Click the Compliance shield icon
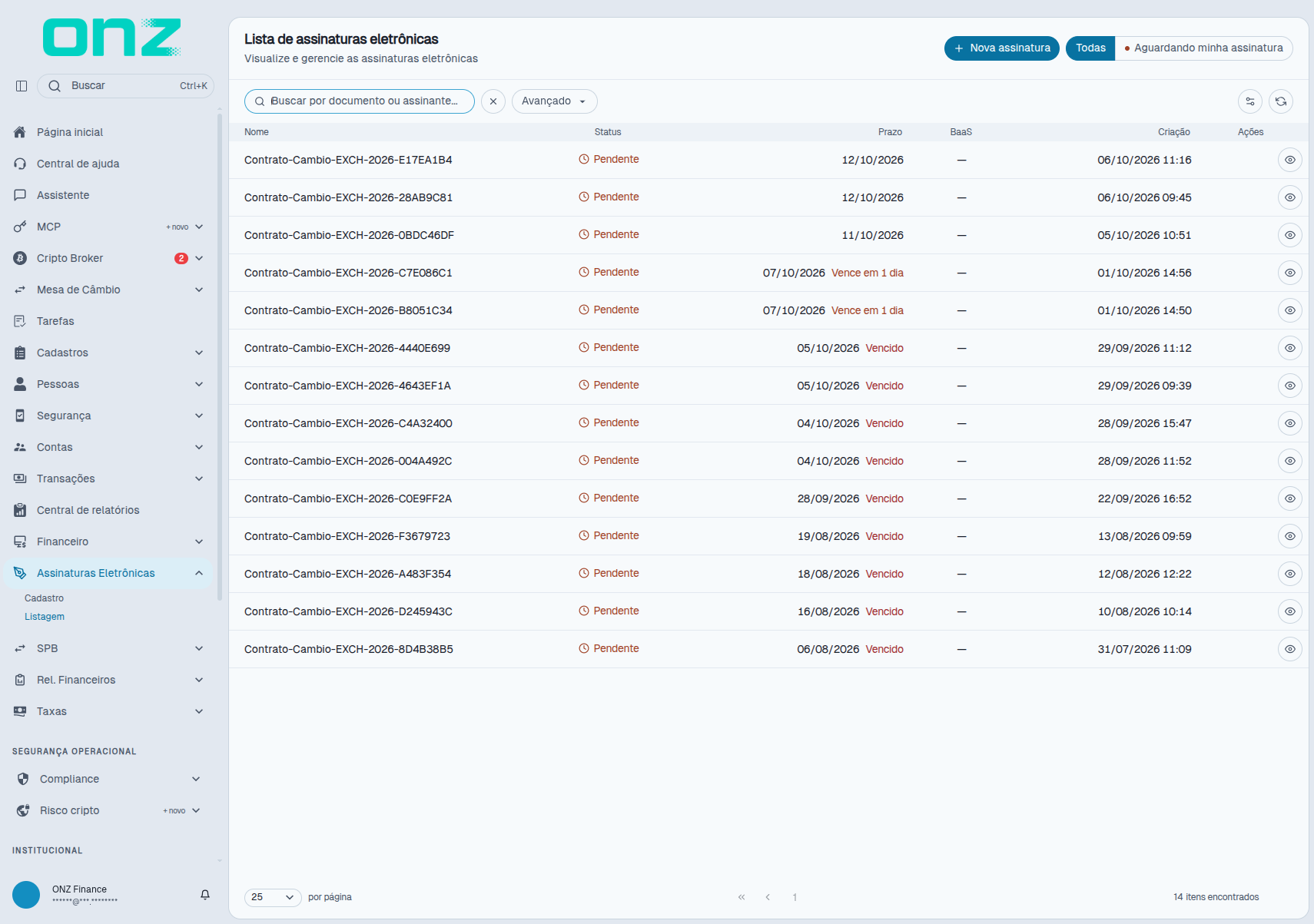Screen dimensions: 1314x924 pos(23,779)
